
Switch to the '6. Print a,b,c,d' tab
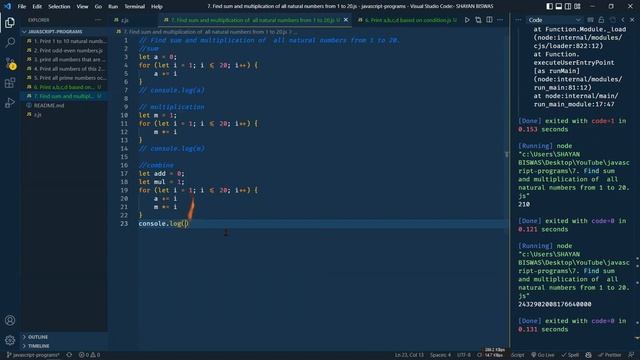pyautogui.click(x=407, y=20)
